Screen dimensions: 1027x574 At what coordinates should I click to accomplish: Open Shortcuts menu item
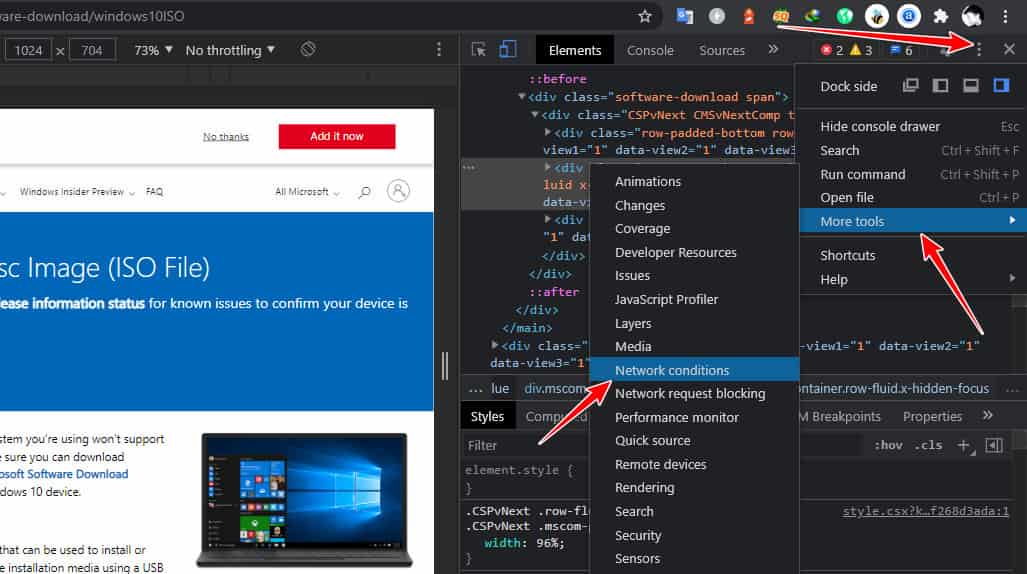tap(912, 256)
